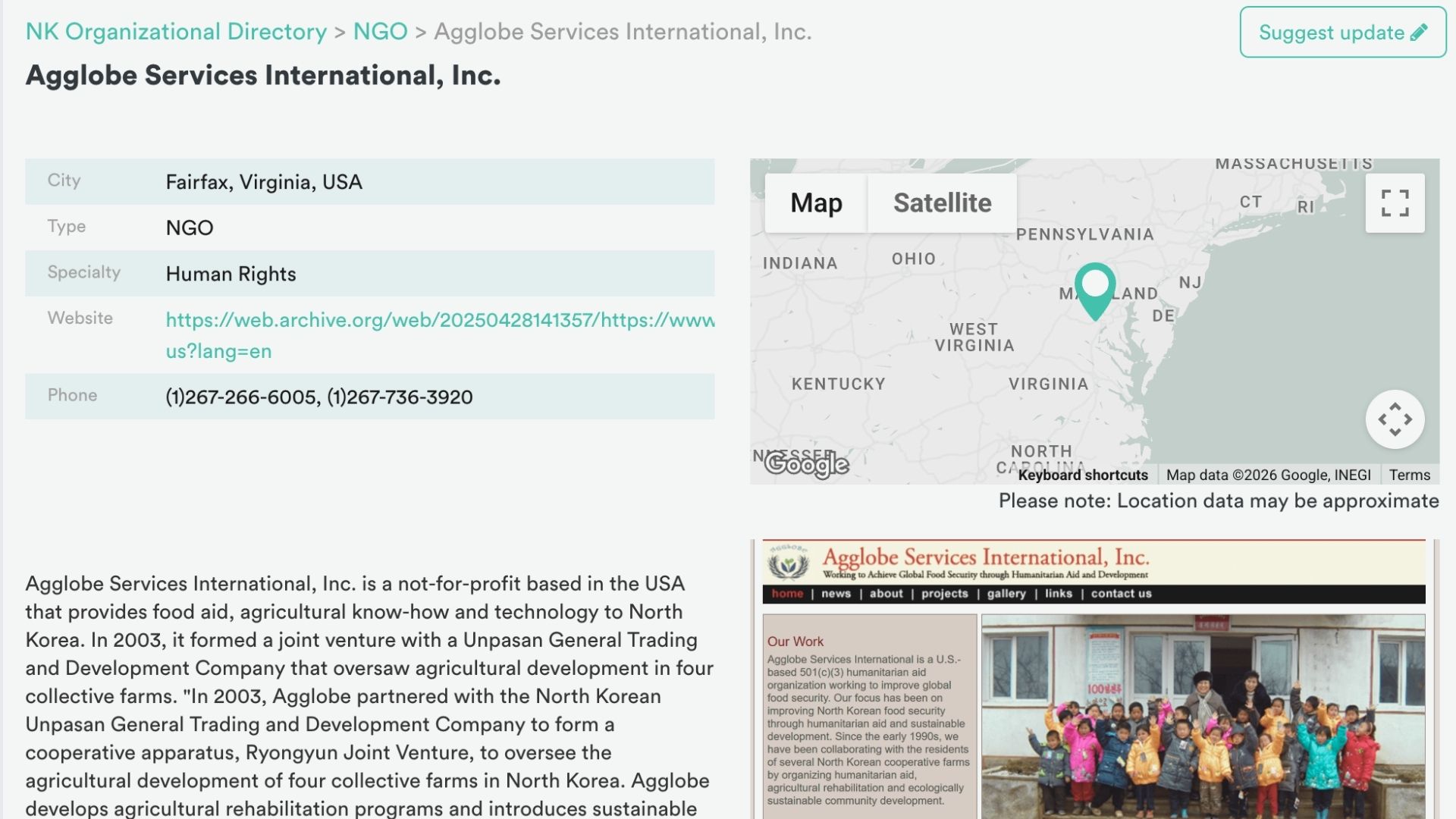Click the Agglobe website screenshot thumbnail
Viewport: 1456px width, 819px height.
1094,679
